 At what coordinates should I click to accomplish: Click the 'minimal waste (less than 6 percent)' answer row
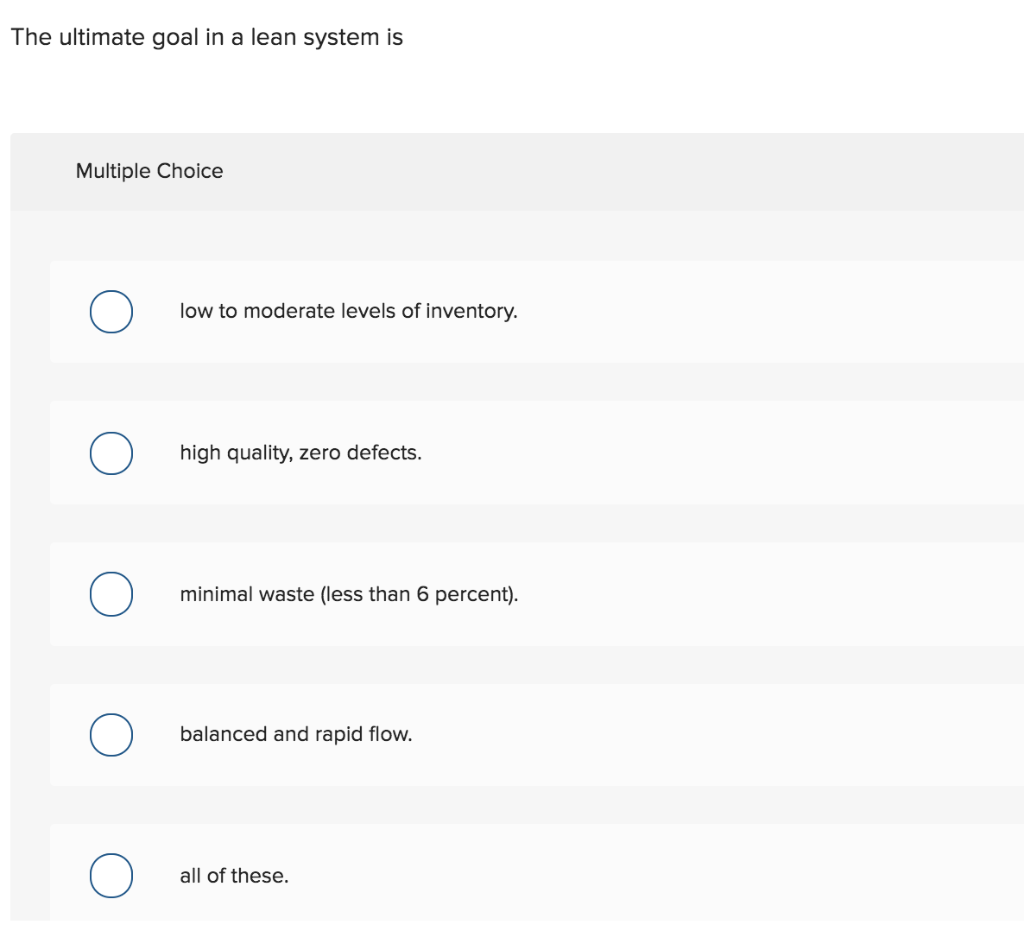click(500, 594)
